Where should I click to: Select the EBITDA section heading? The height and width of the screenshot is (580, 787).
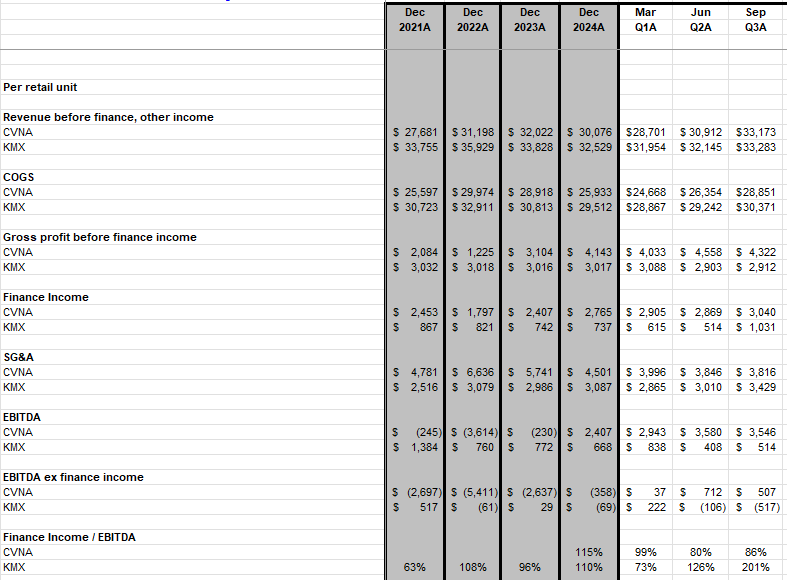[x=22, y=417]
